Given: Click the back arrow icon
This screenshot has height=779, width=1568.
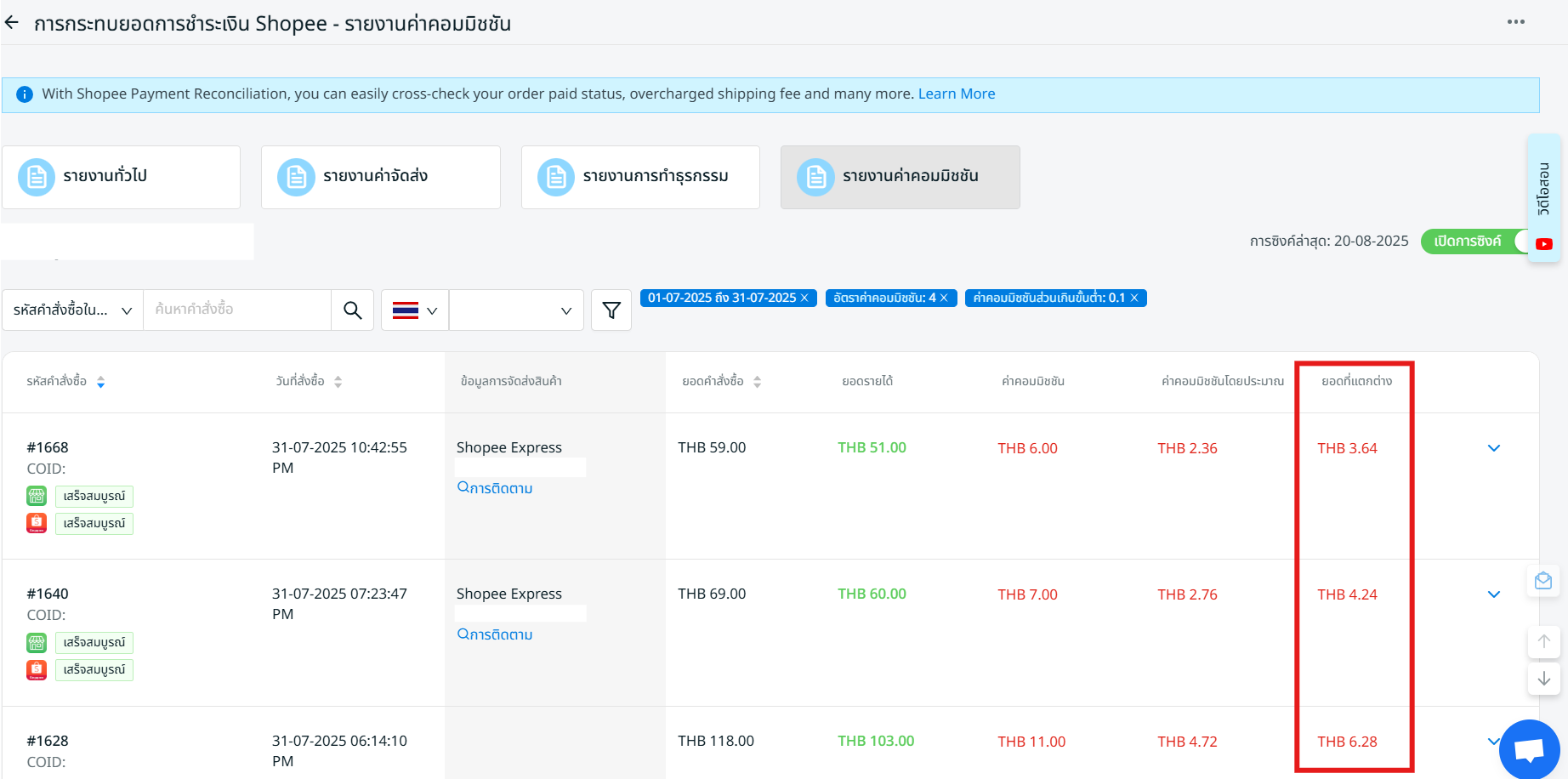Looking at the screenshot, I should point(12,23).
